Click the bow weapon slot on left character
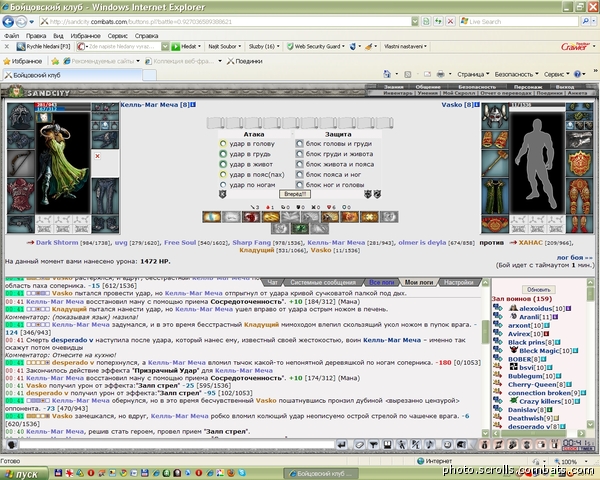This screenshot has width=600, height=480. [21, 163]
